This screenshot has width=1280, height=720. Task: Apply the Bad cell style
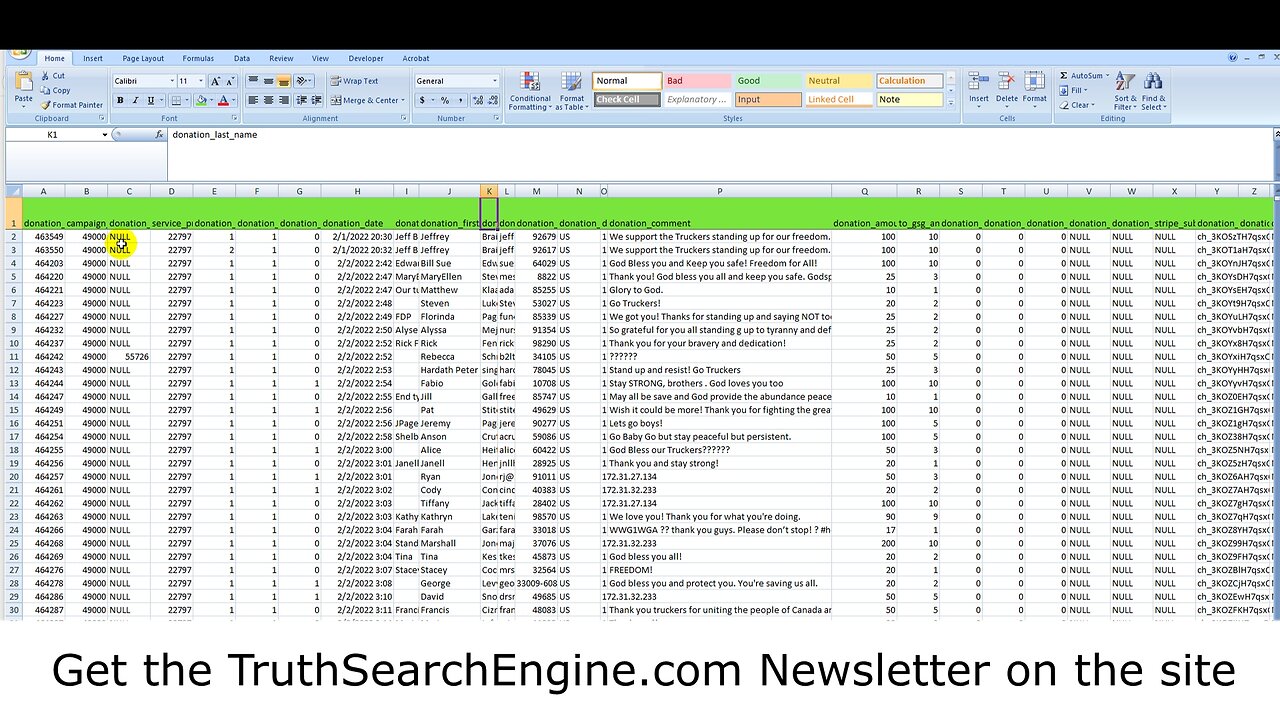pos(698,81)
